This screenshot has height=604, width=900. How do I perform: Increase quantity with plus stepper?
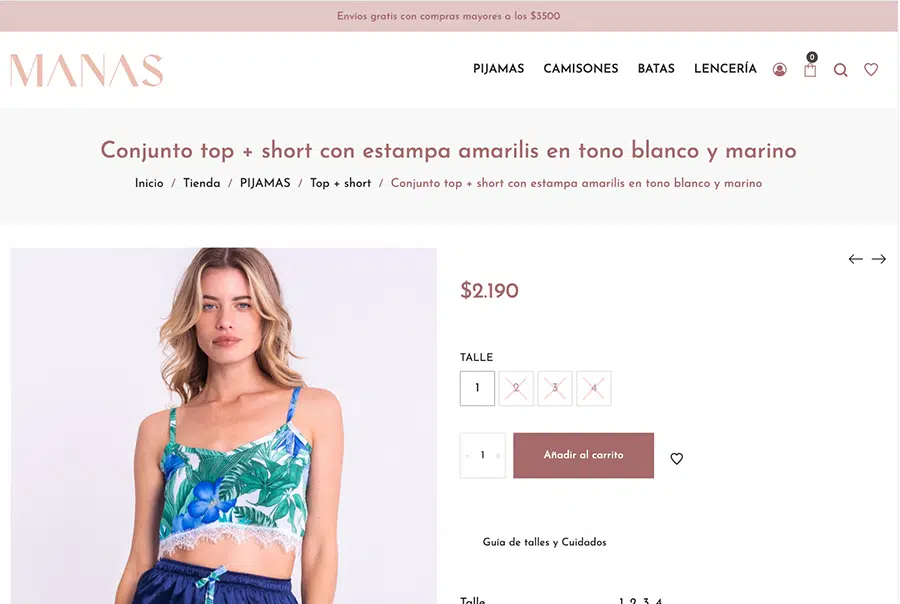tap(498, 455)
